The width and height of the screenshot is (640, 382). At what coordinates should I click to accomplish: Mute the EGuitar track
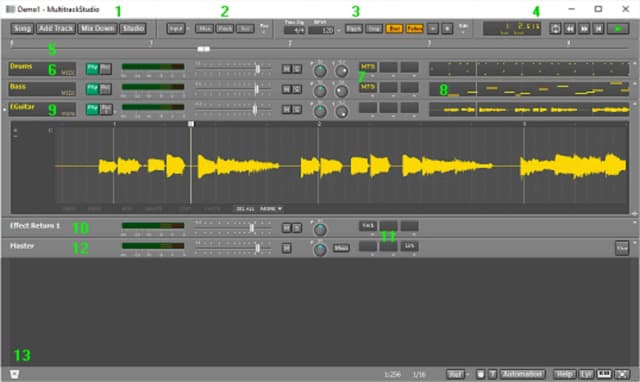tap(287, 109)
